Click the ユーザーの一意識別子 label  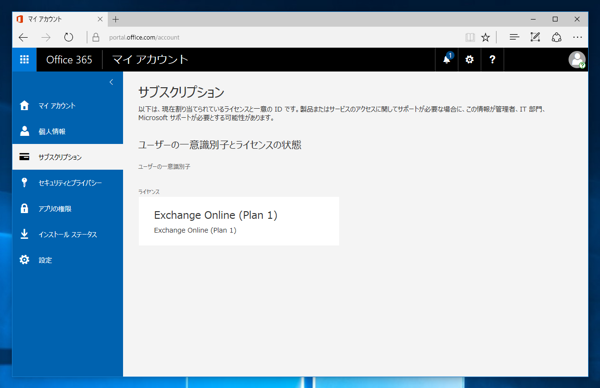click(x=164, y=166)
